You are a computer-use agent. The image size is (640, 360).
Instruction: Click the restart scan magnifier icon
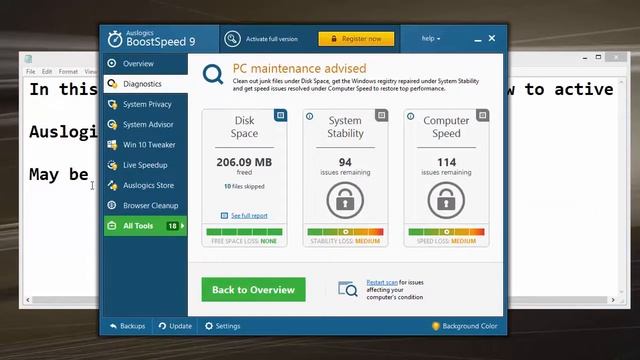click(347, 289)
